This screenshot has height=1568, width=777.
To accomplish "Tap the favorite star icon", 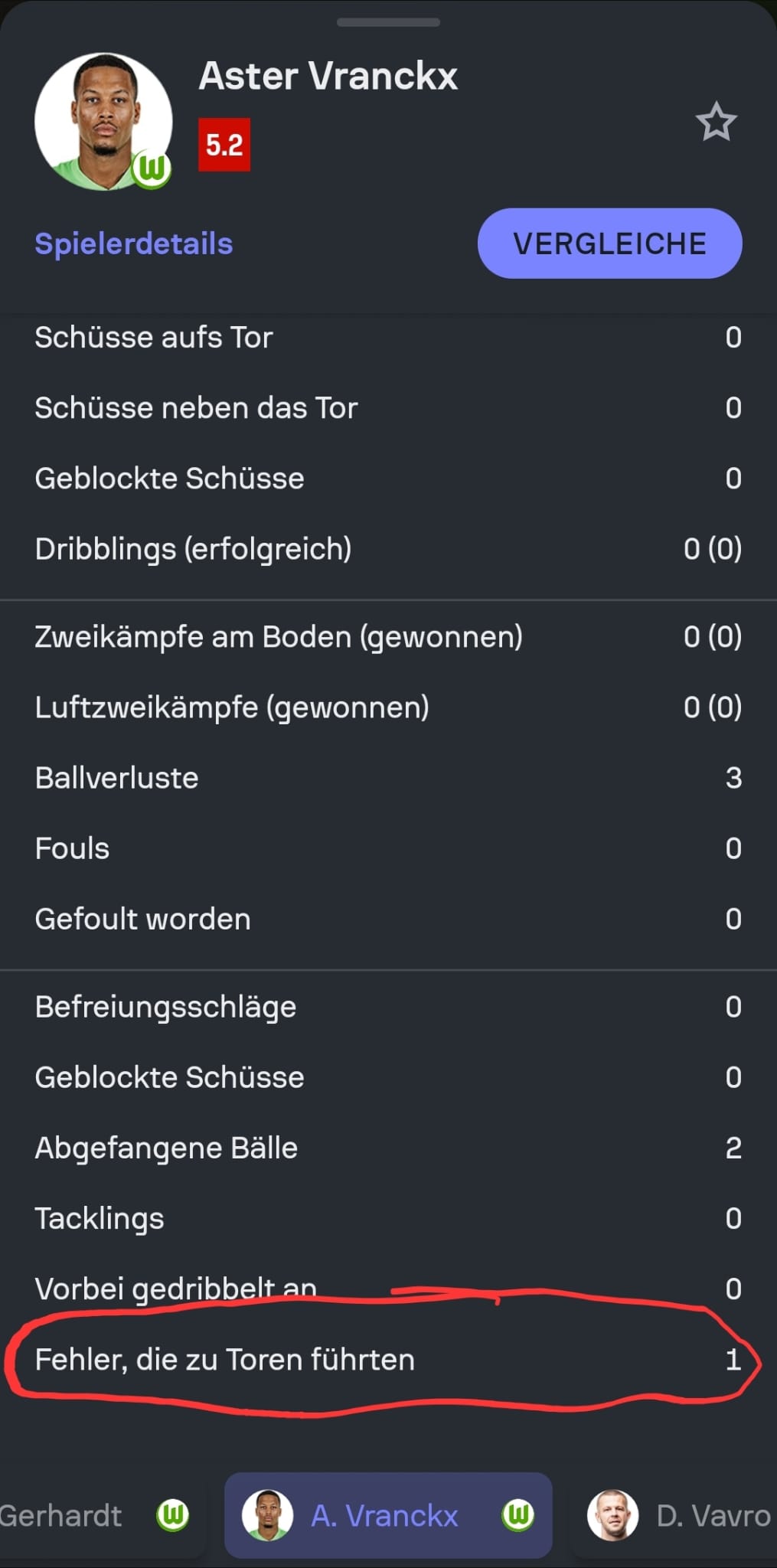I will pos(716,122).
